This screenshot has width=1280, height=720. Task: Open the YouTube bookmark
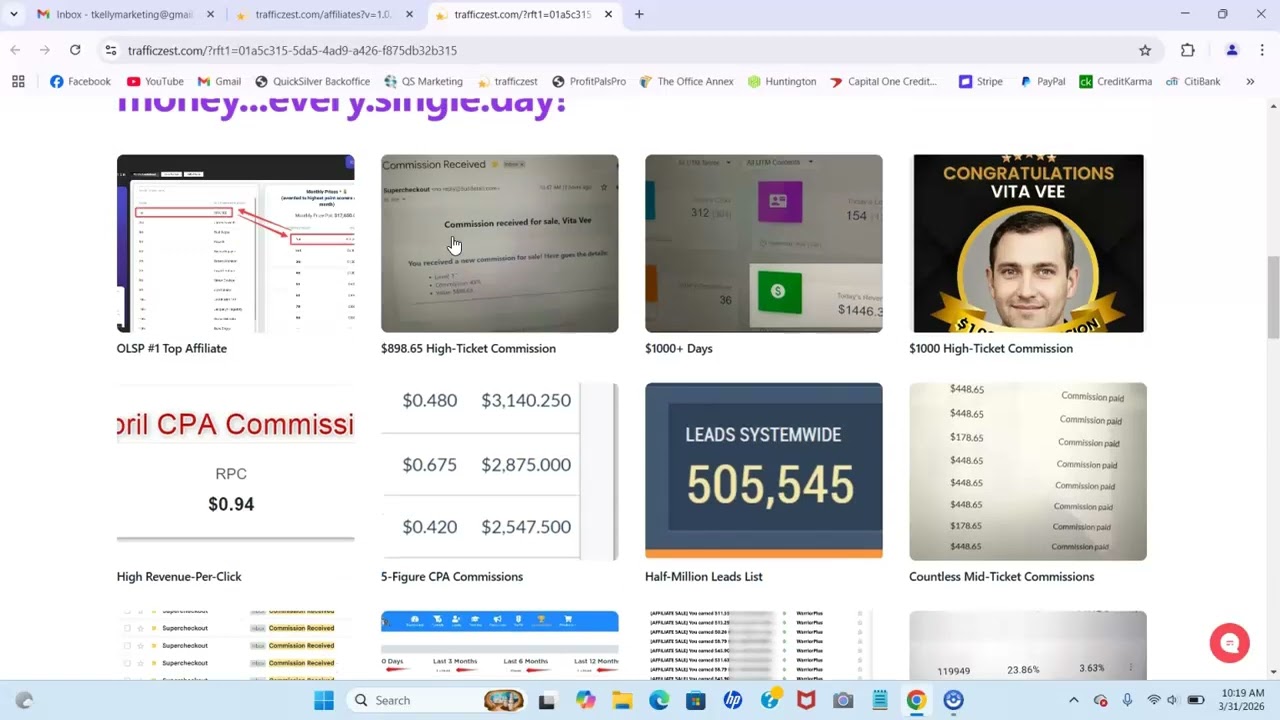click(x=155, y=81)
